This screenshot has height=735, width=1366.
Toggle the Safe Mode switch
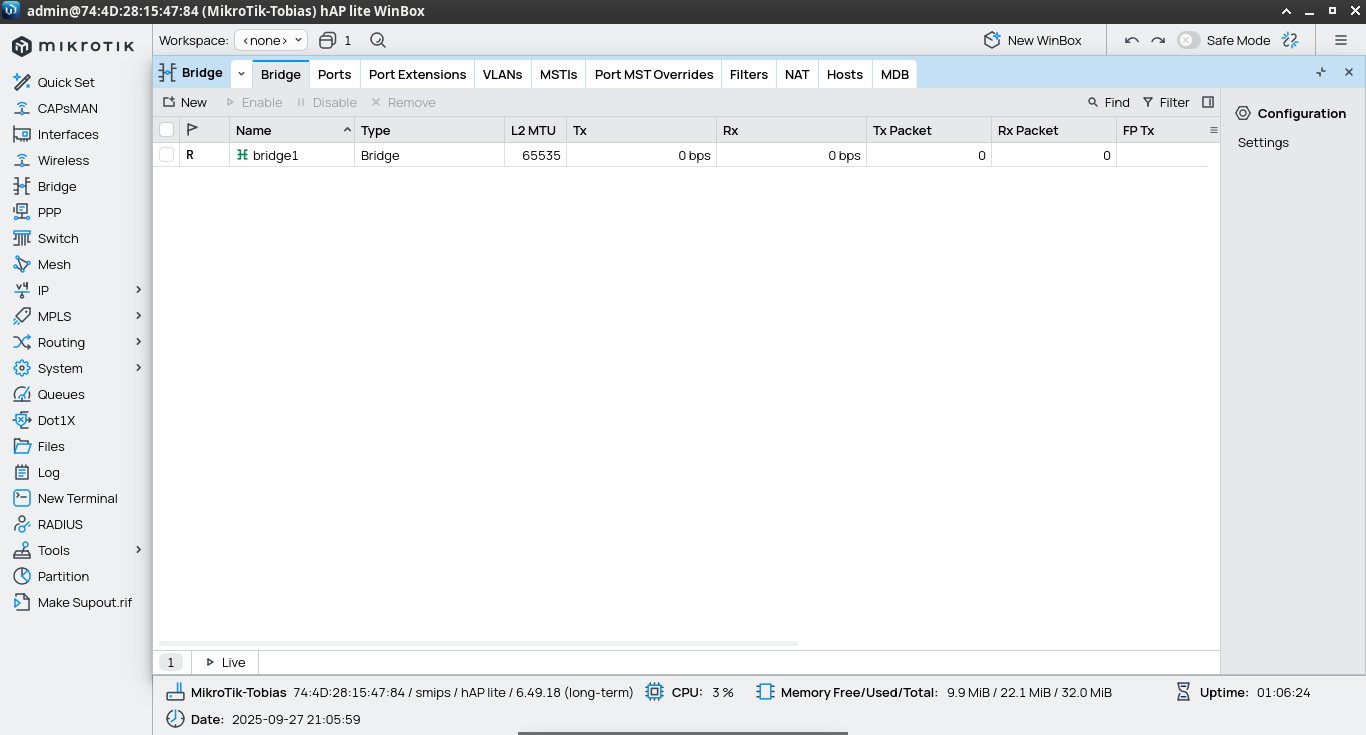(x=1188, y=41)
